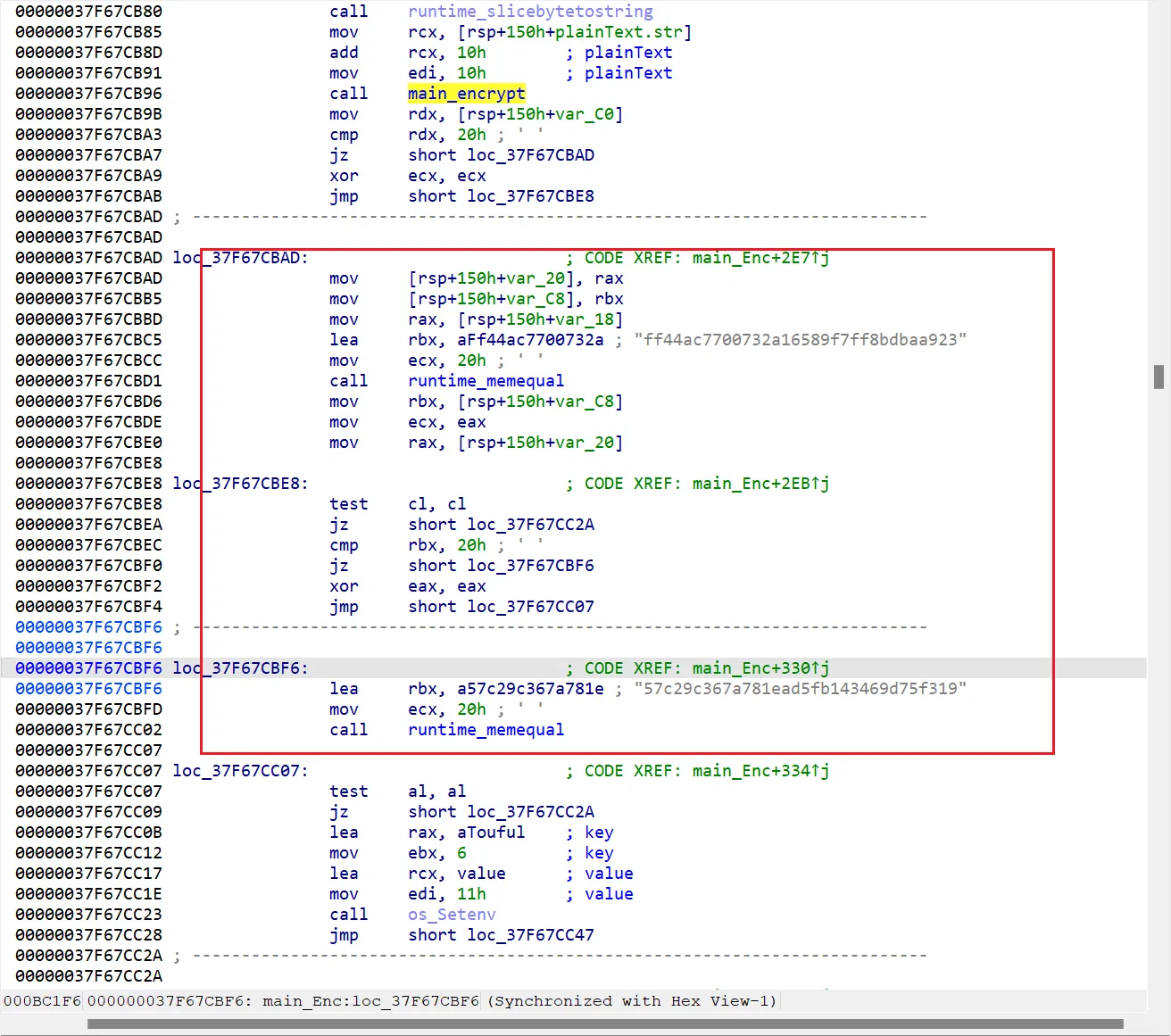The width and height of the screenshot is (1171, 1036).
Task: Click the jz target loc_37F67CBF6 operand
Action: (x=530, y=566)
